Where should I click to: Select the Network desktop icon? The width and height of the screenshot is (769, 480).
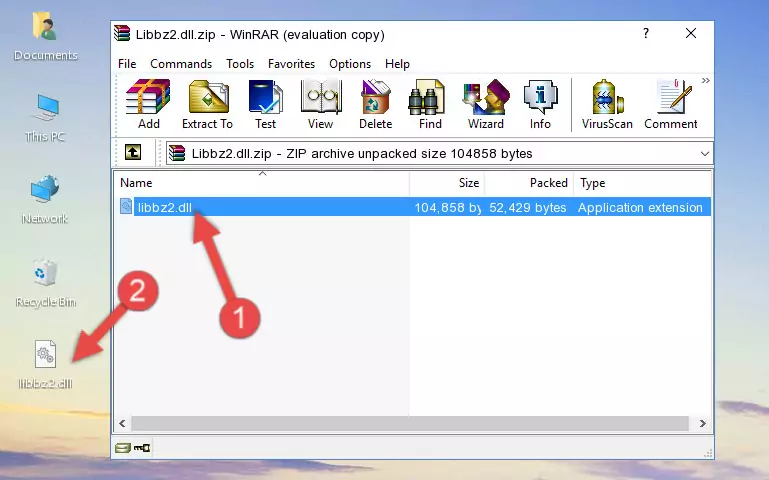click(45, 200)
